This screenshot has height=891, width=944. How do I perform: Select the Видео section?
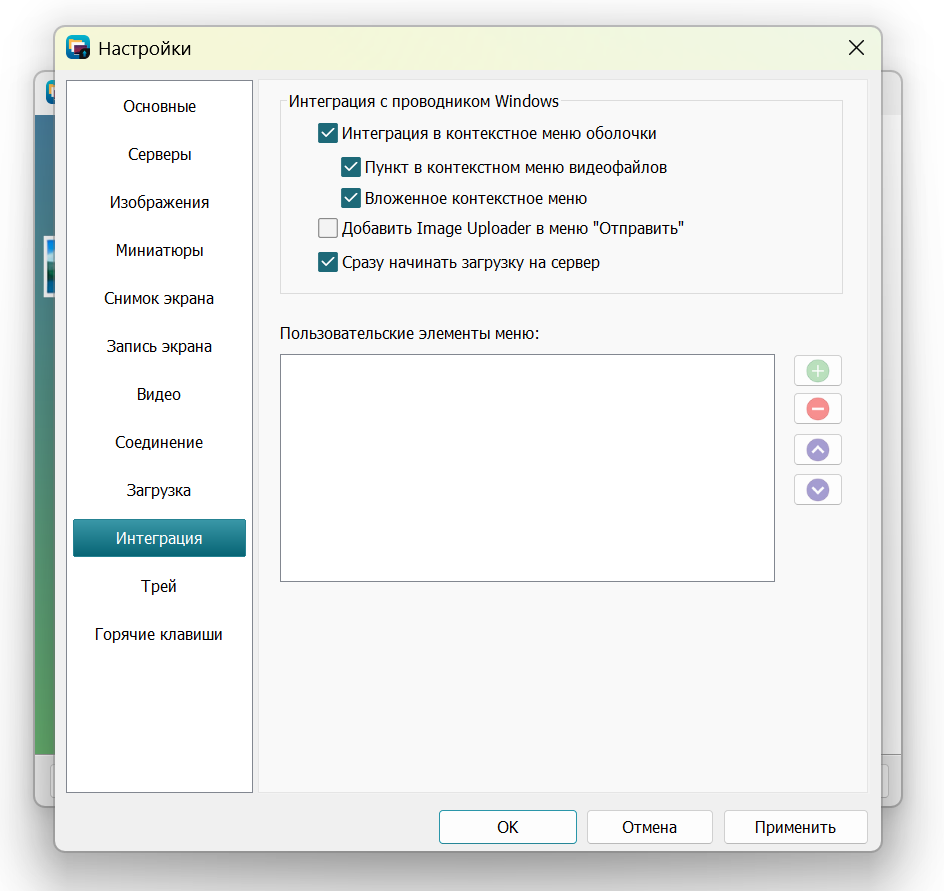coord(160,394)
